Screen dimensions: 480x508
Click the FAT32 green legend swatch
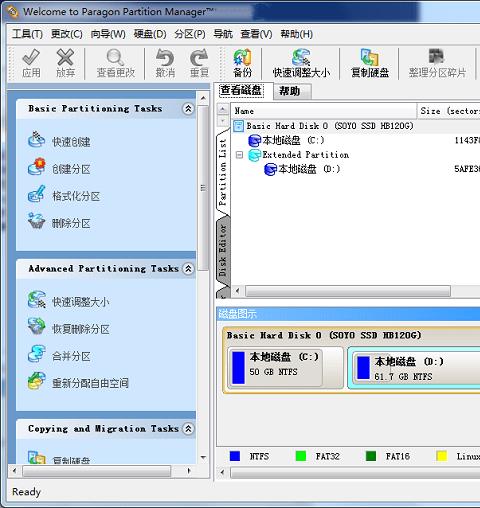301,456
